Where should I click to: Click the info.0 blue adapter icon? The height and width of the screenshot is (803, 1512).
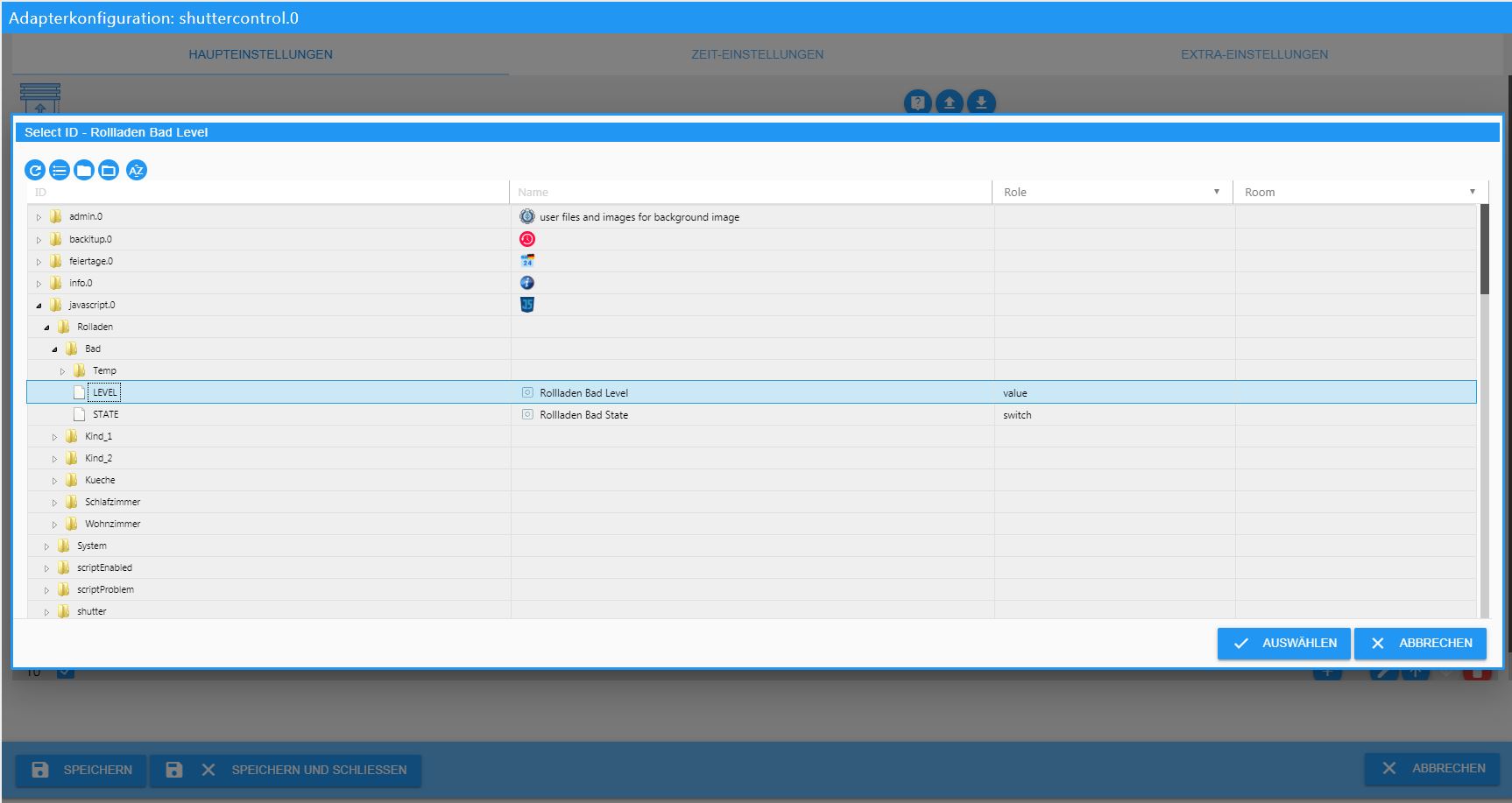[x=527, y=283]
